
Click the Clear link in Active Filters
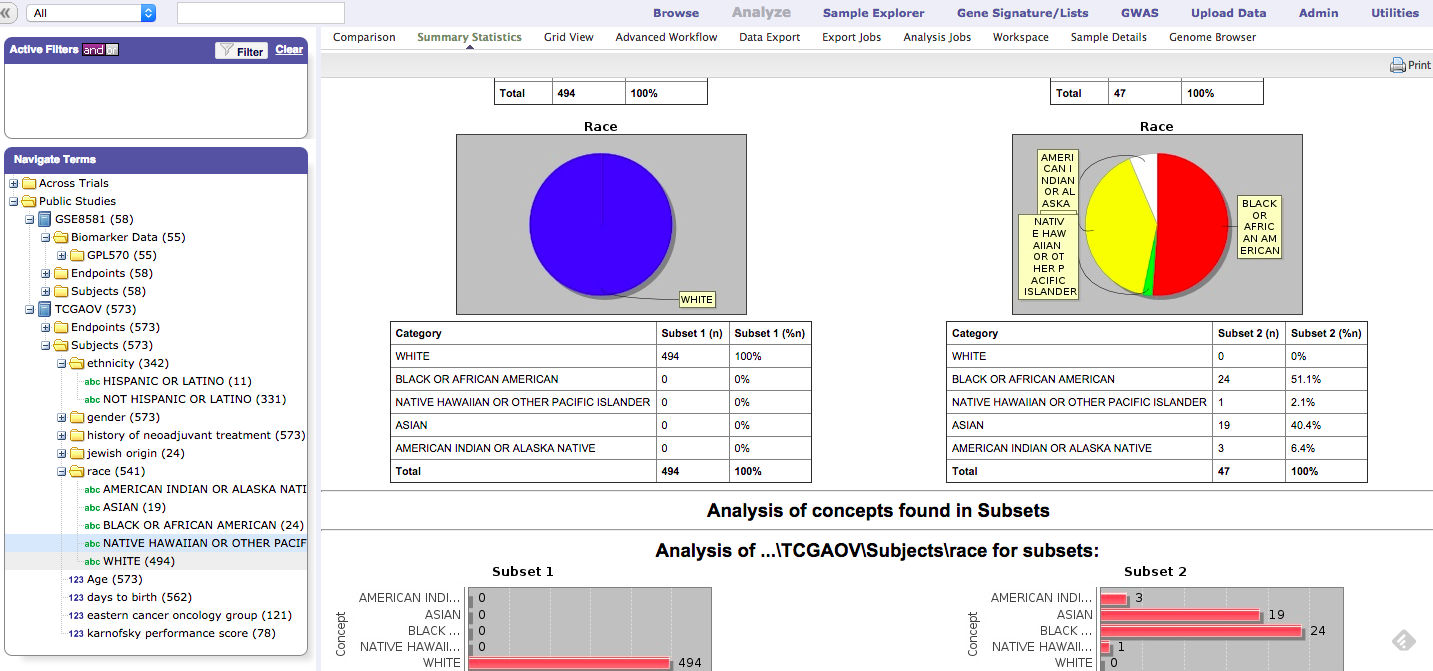click(x=289, y=49)
